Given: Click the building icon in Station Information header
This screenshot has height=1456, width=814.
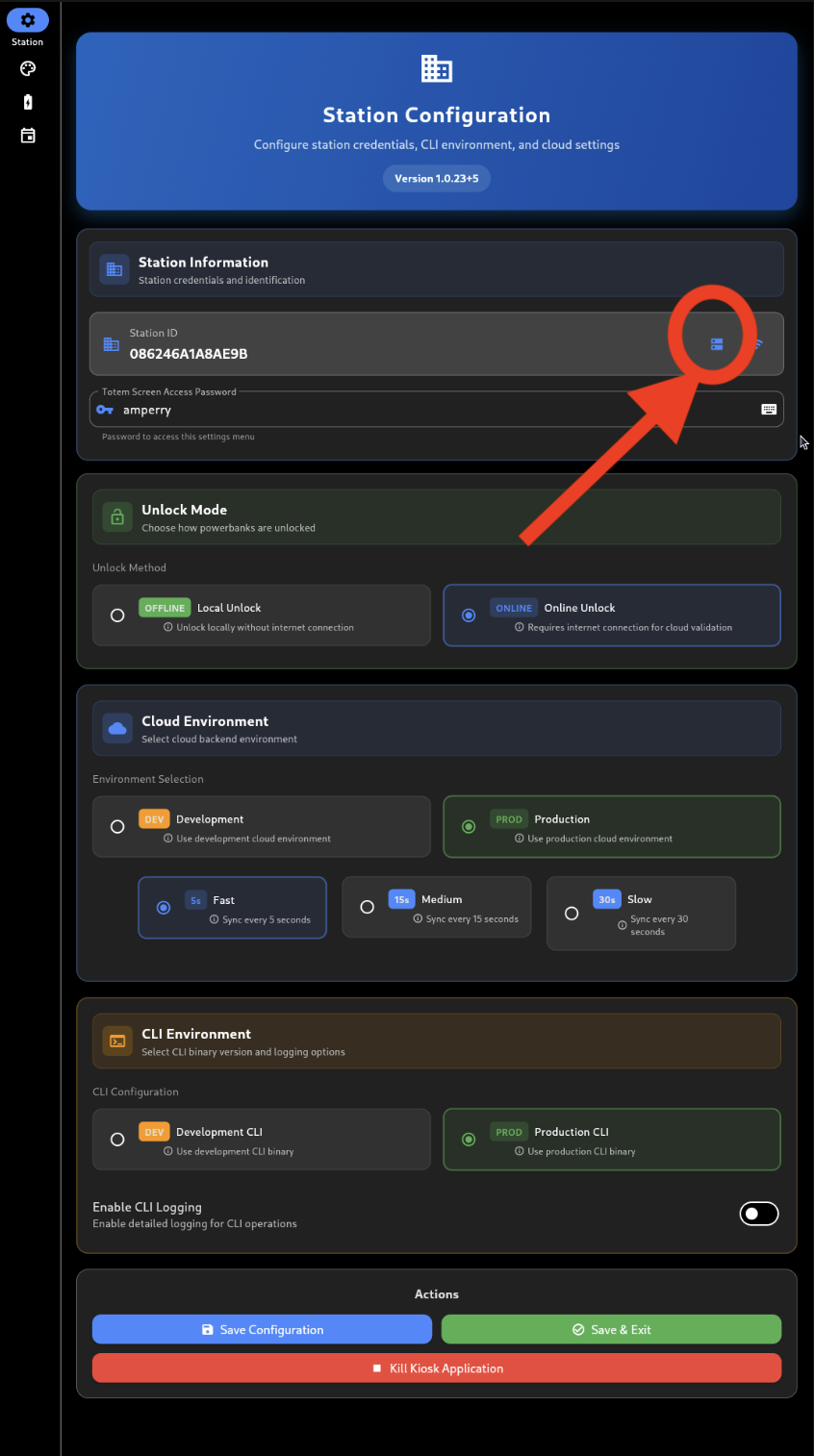Looking at the screenshot, I should pyautogui.click(x=114, y=269).
